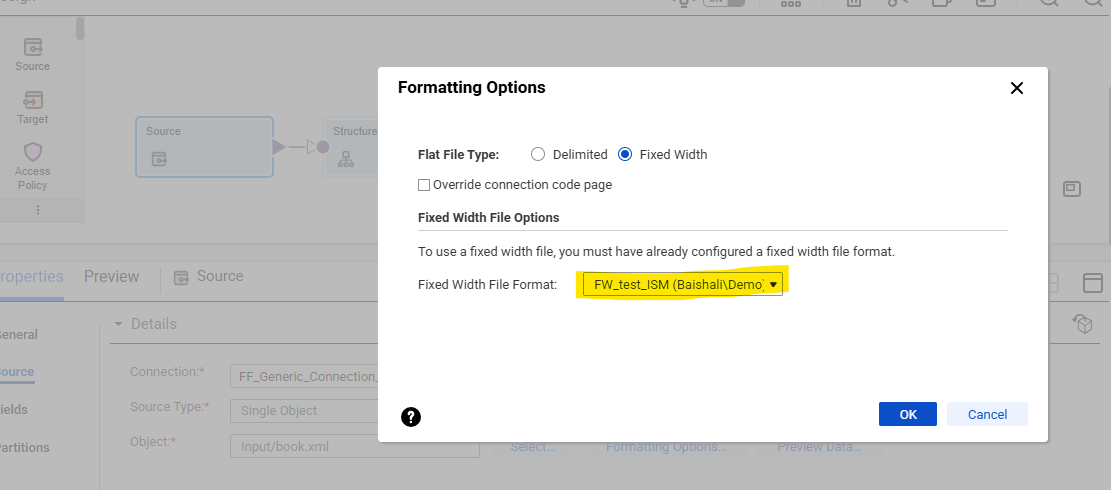Select the Source node on the canvas

click(x=204, y=147)
